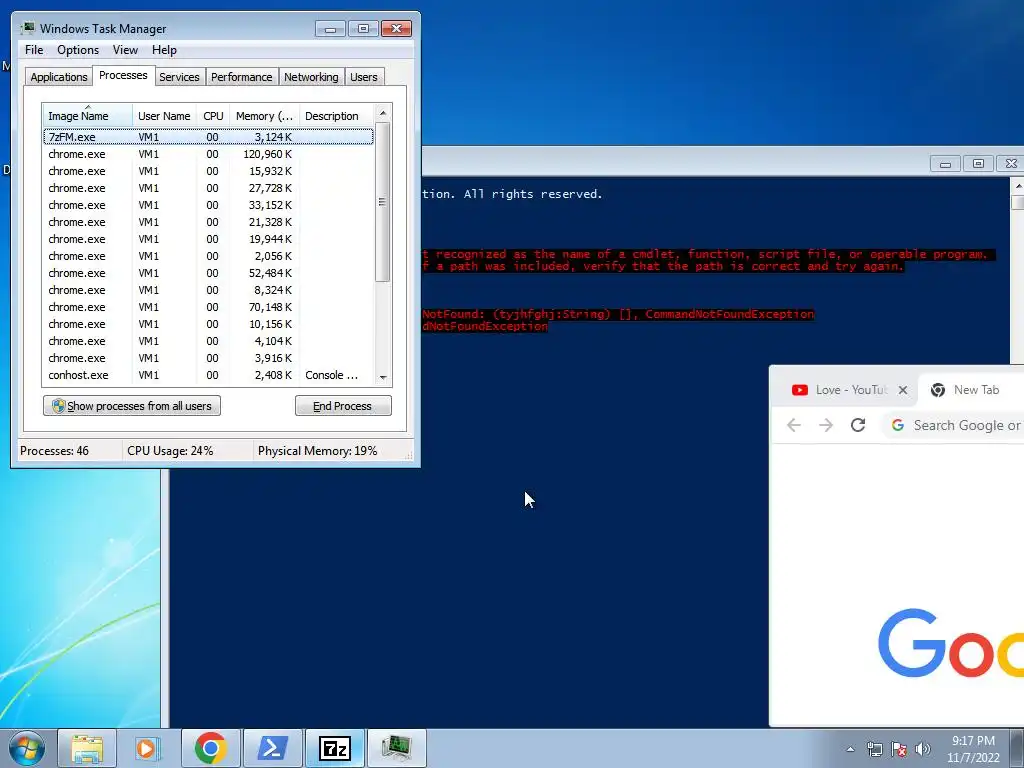Close the Love - YouTube tab

point(903,390)
